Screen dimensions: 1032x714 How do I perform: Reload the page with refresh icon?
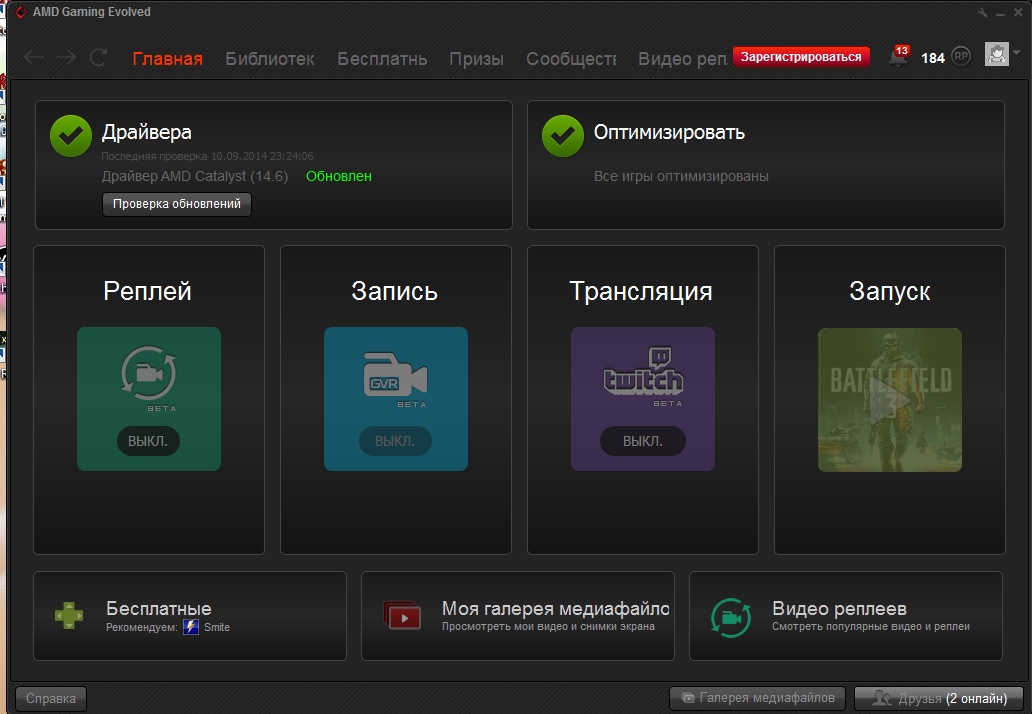tap(99, 58)
